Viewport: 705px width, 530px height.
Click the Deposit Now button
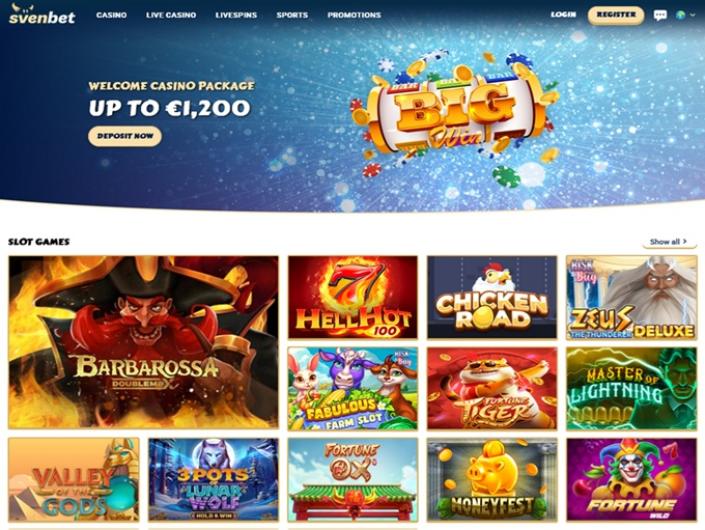coord(125,136)
